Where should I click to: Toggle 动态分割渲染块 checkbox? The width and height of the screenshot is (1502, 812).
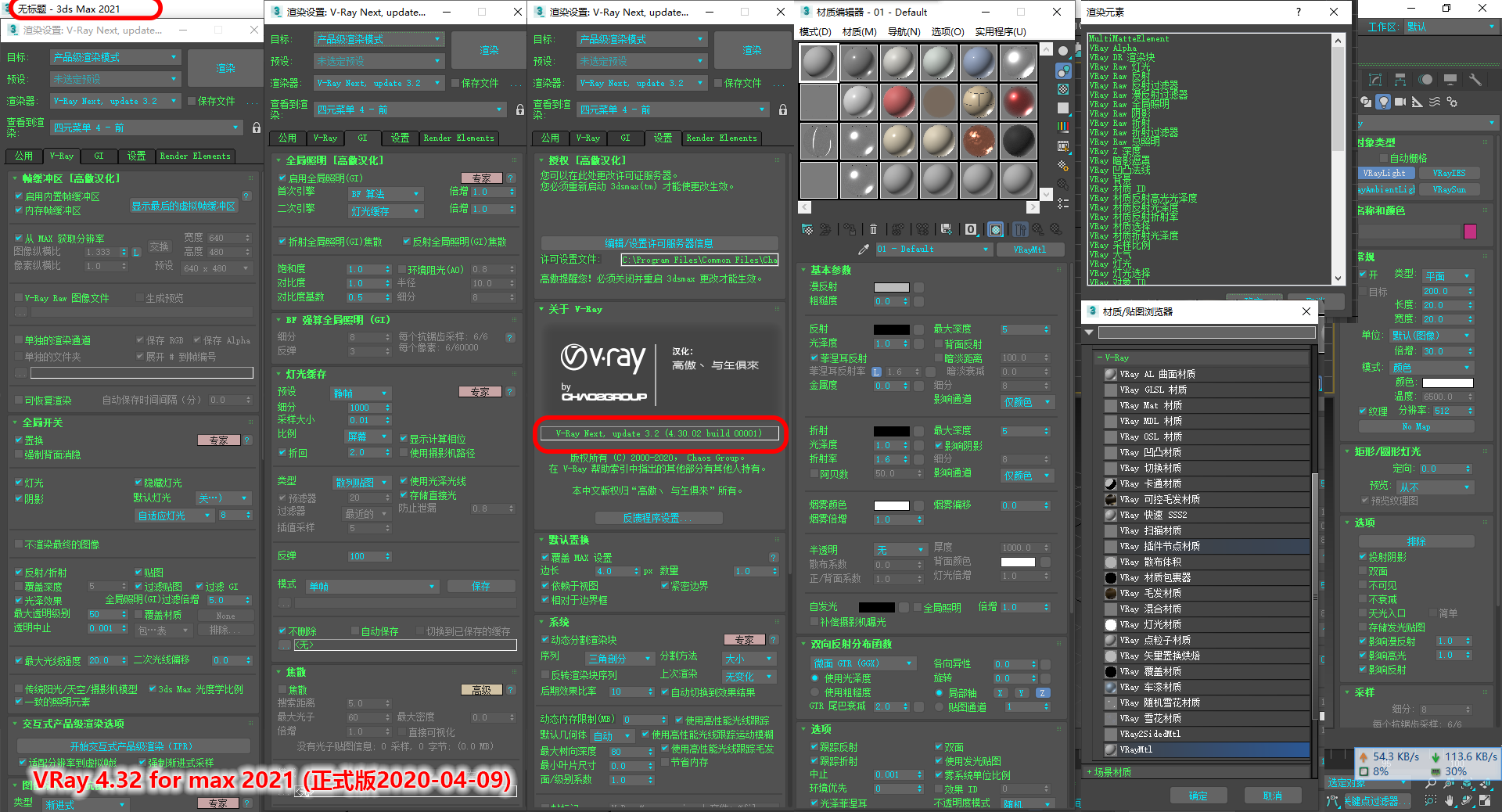(x=545, y=640)
